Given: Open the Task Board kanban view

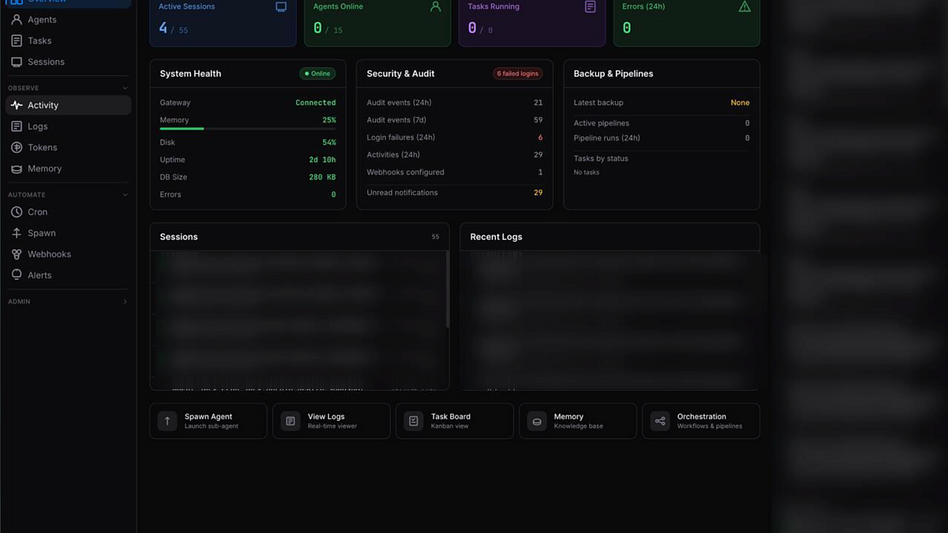Looking at the screenshot, I should 455,421.
